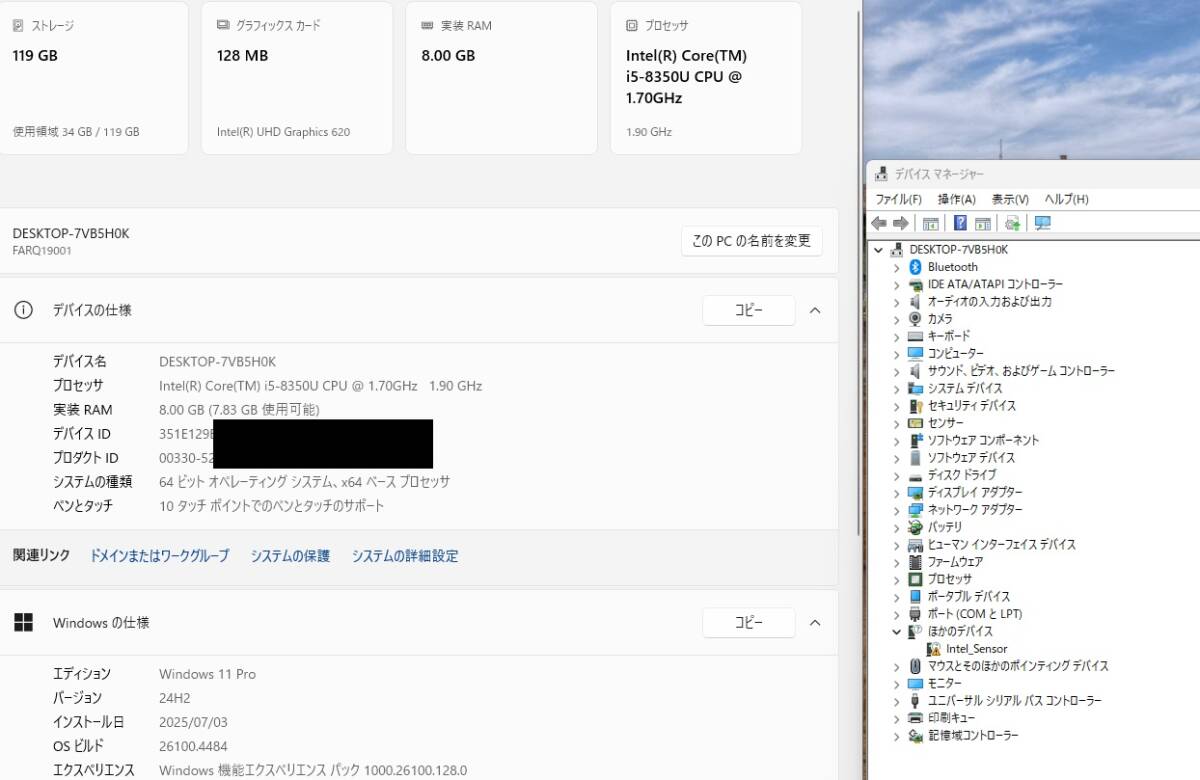Click この PC の名前を変更 button
Screen dimensions: 1200x780
tap(752, 241)
